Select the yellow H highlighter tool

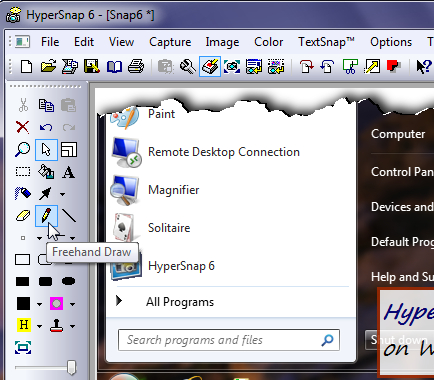tap(23, 325)
